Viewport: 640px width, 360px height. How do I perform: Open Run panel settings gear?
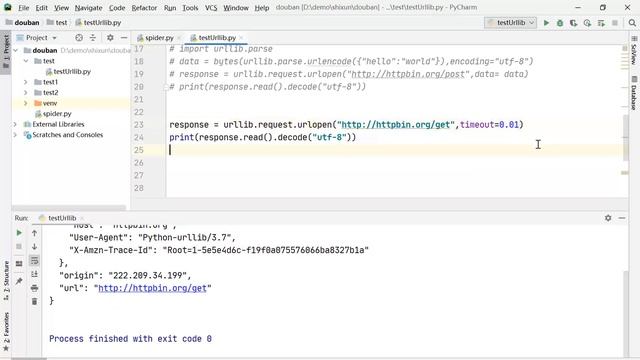click(x=608, y=218)
